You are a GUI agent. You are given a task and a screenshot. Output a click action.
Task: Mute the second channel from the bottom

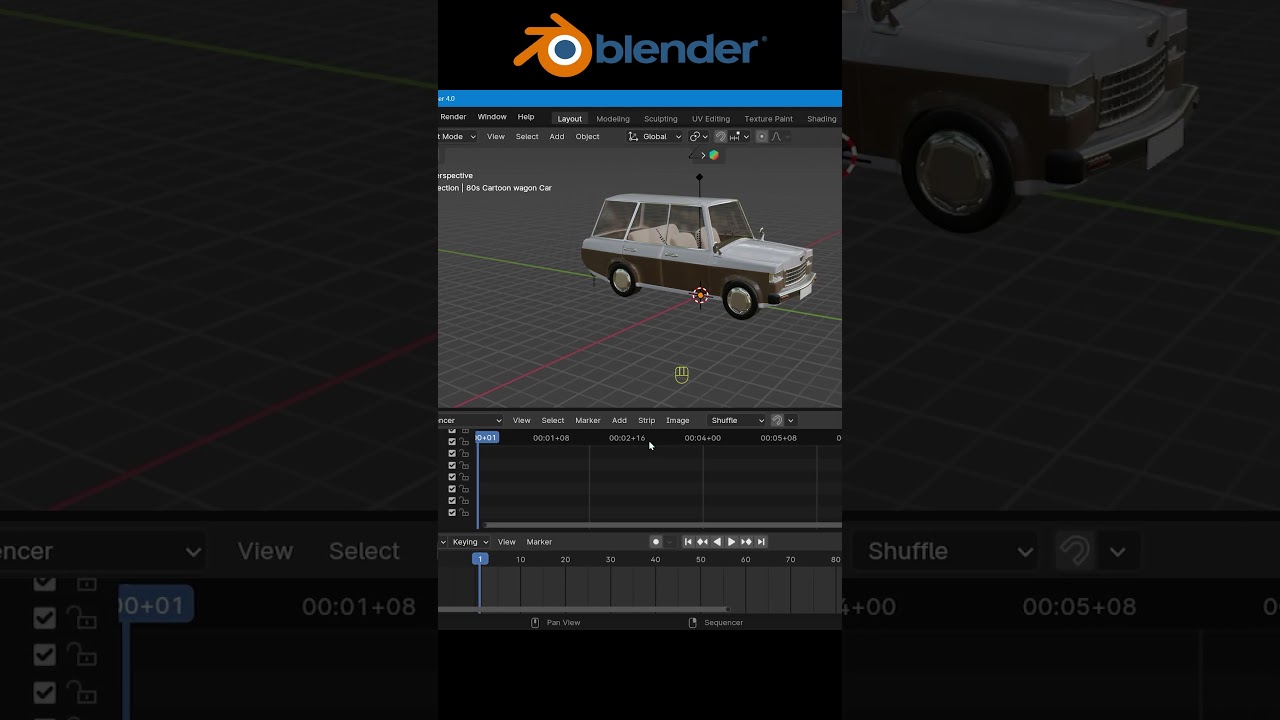(x=452, y=501)
